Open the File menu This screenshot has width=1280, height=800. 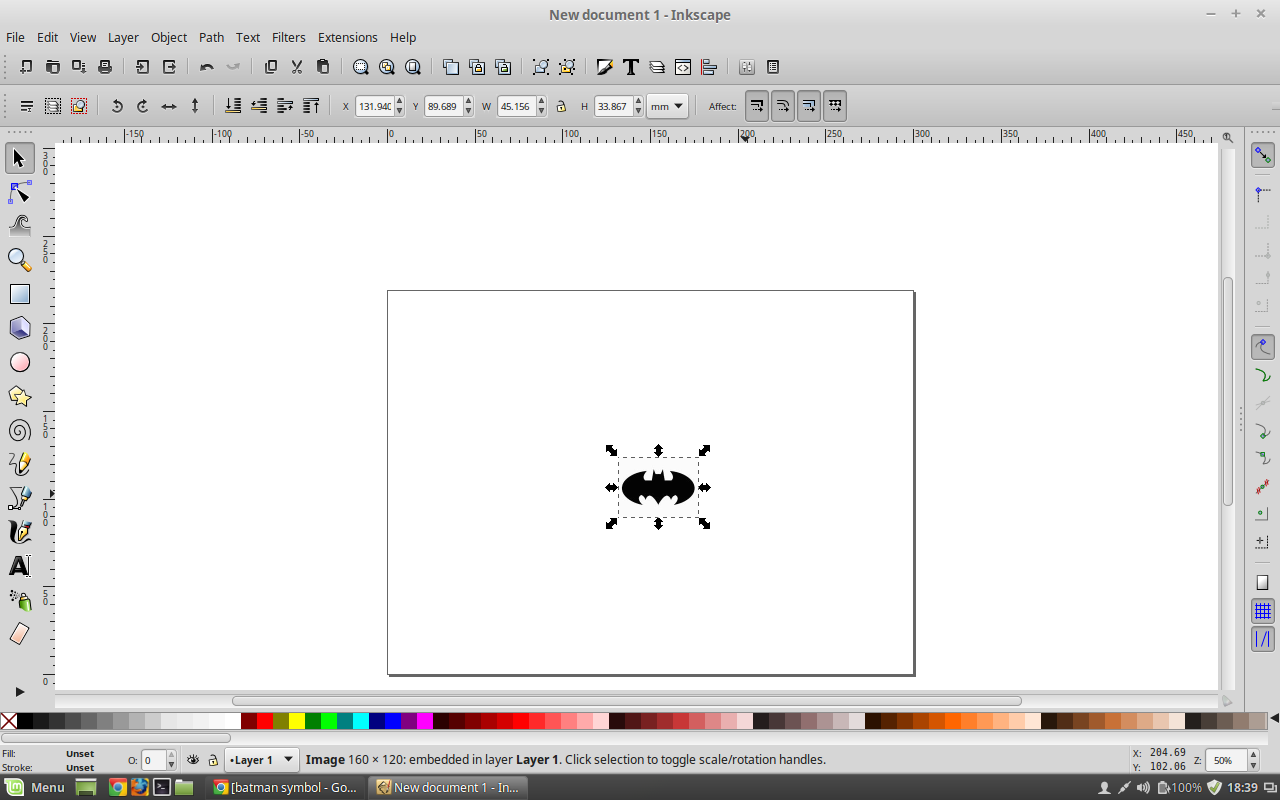15,37
